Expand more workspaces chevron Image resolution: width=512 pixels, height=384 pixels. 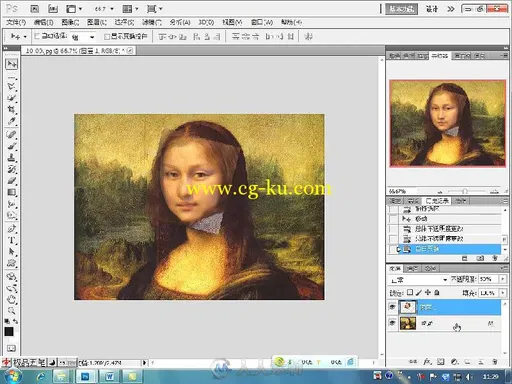pos(451,9)
